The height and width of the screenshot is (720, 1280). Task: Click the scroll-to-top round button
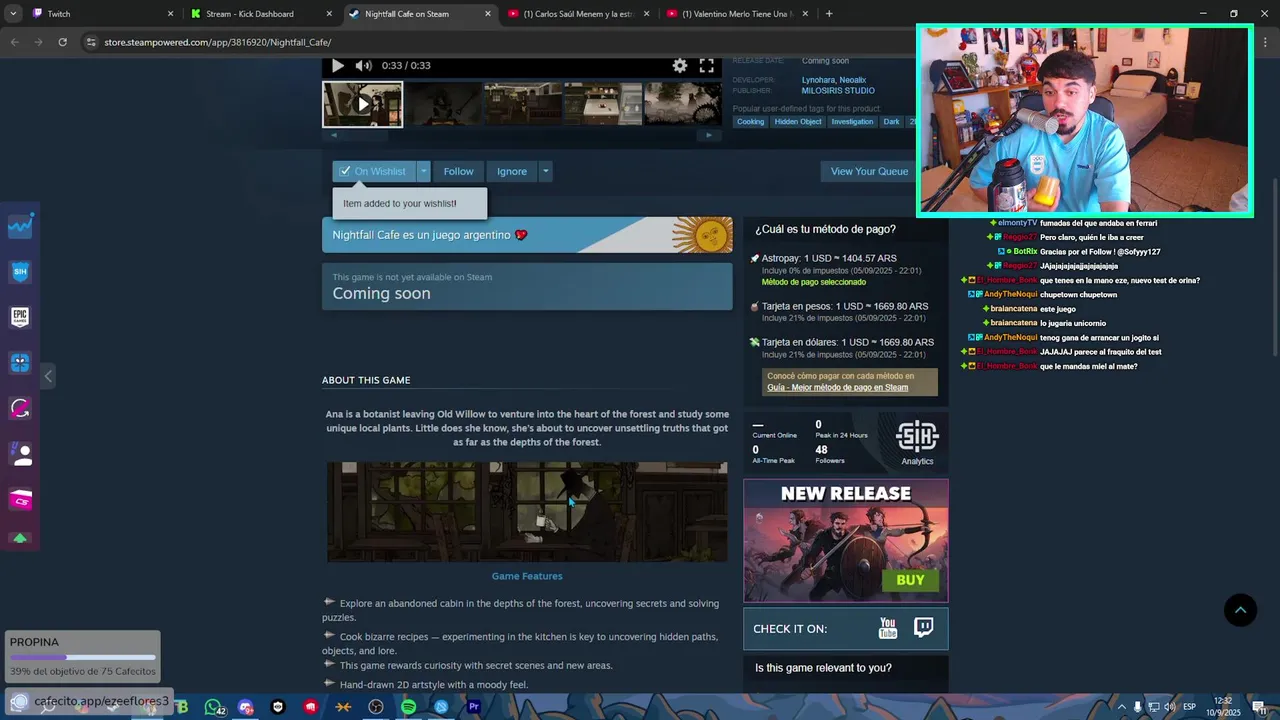[x=1240, y=610]
